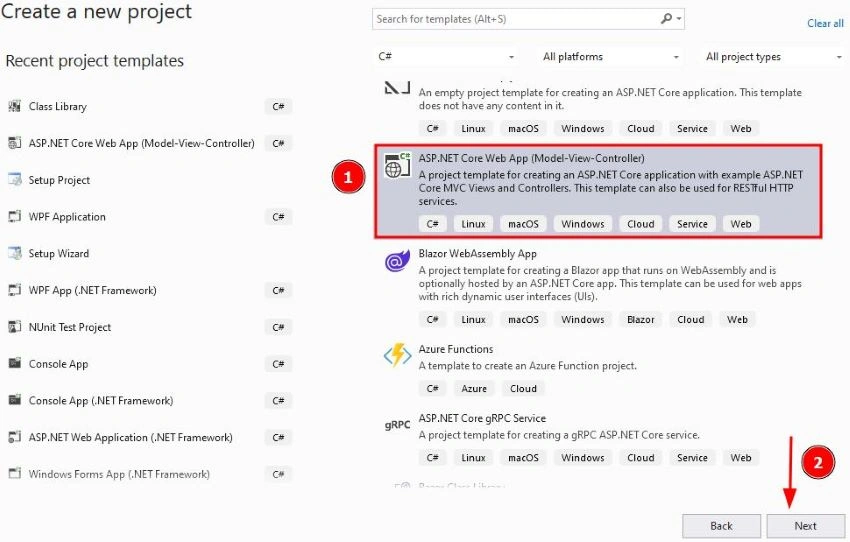The height and width of the screenshot is (542, 850).
Task: Click the recent ASP.NET Core Web App MVC icon
Action: tap(15, 143)
